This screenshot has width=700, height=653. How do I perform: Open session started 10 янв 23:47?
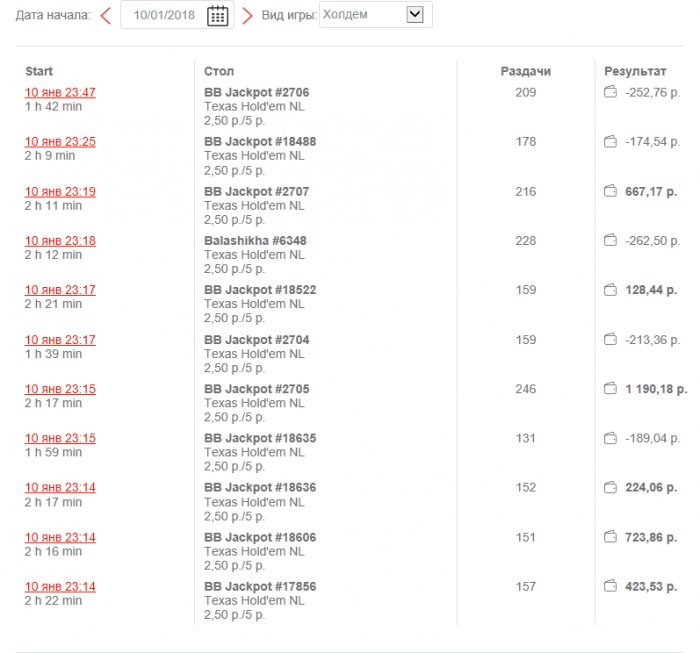[x=60, y=93]
